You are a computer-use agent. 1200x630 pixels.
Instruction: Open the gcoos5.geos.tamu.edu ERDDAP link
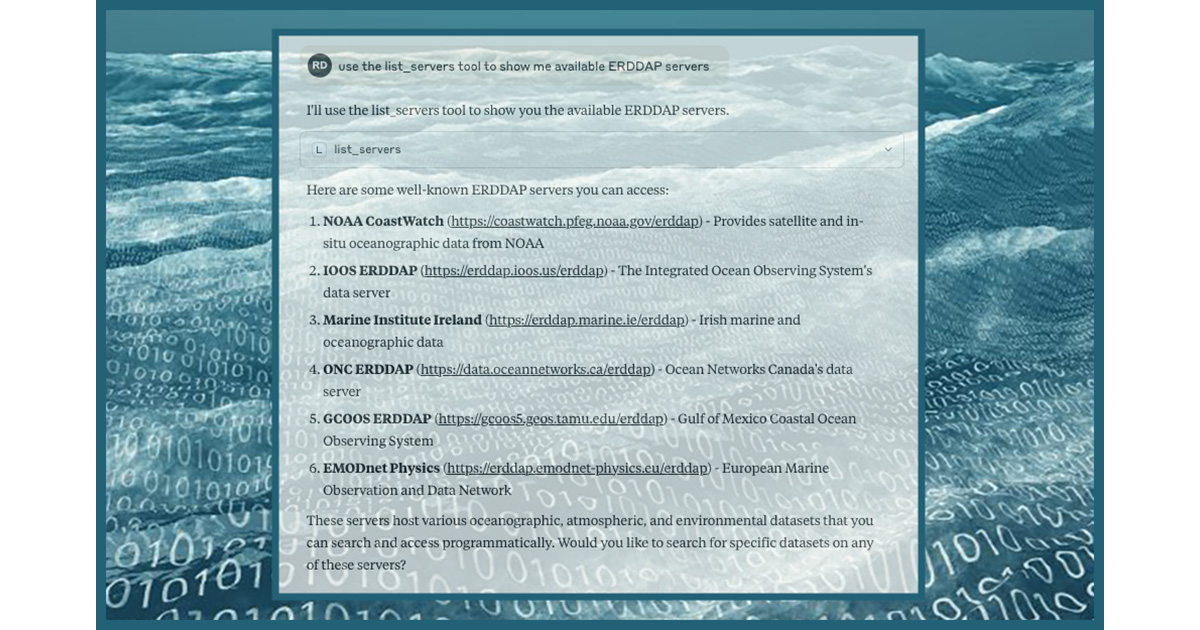[x=550, y=419]
